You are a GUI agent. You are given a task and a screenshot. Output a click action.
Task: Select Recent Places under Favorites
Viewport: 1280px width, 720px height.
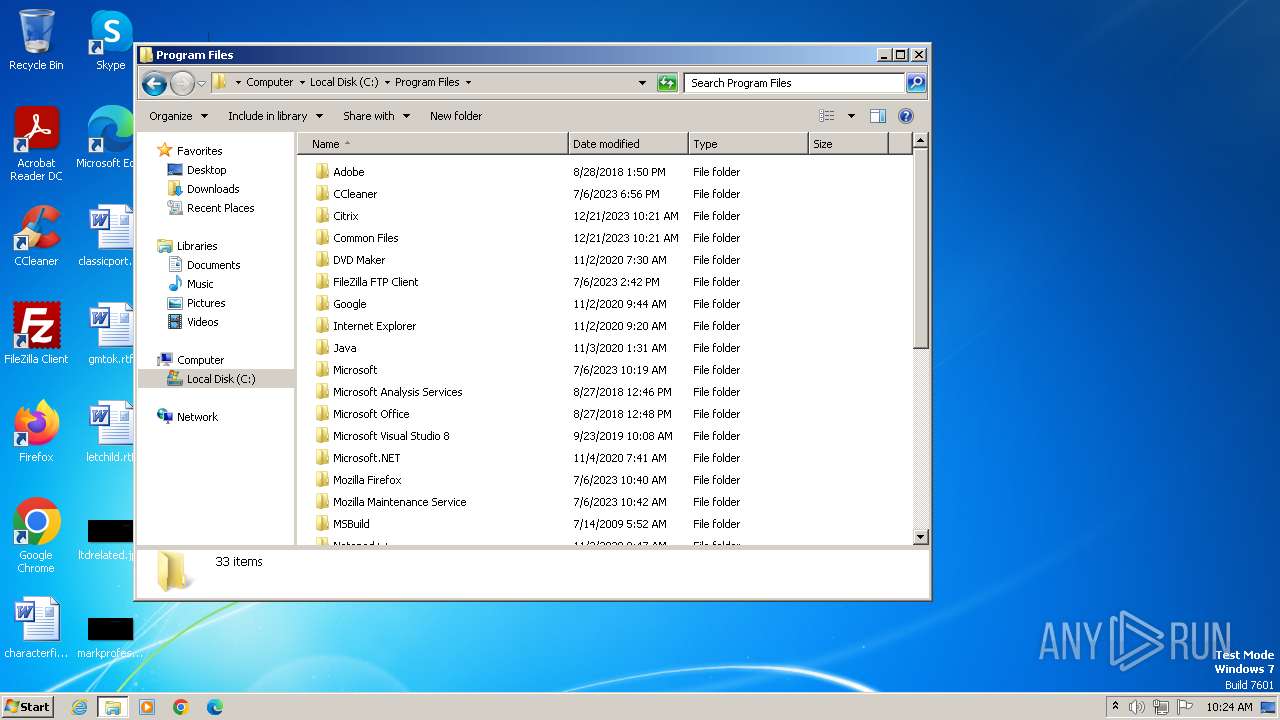coord(220,208)
